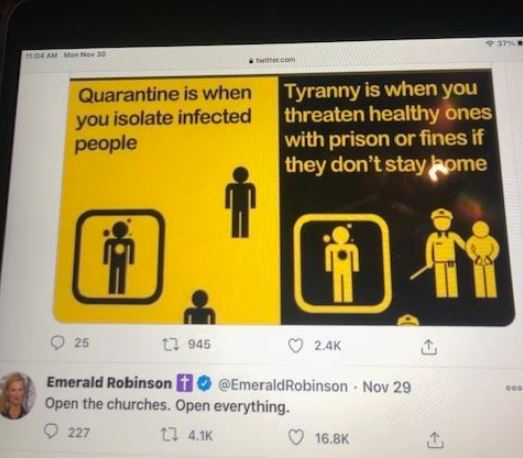Share Emerald Robinson's tweet
The image size is (523, 458).
(x=436, y=440)
